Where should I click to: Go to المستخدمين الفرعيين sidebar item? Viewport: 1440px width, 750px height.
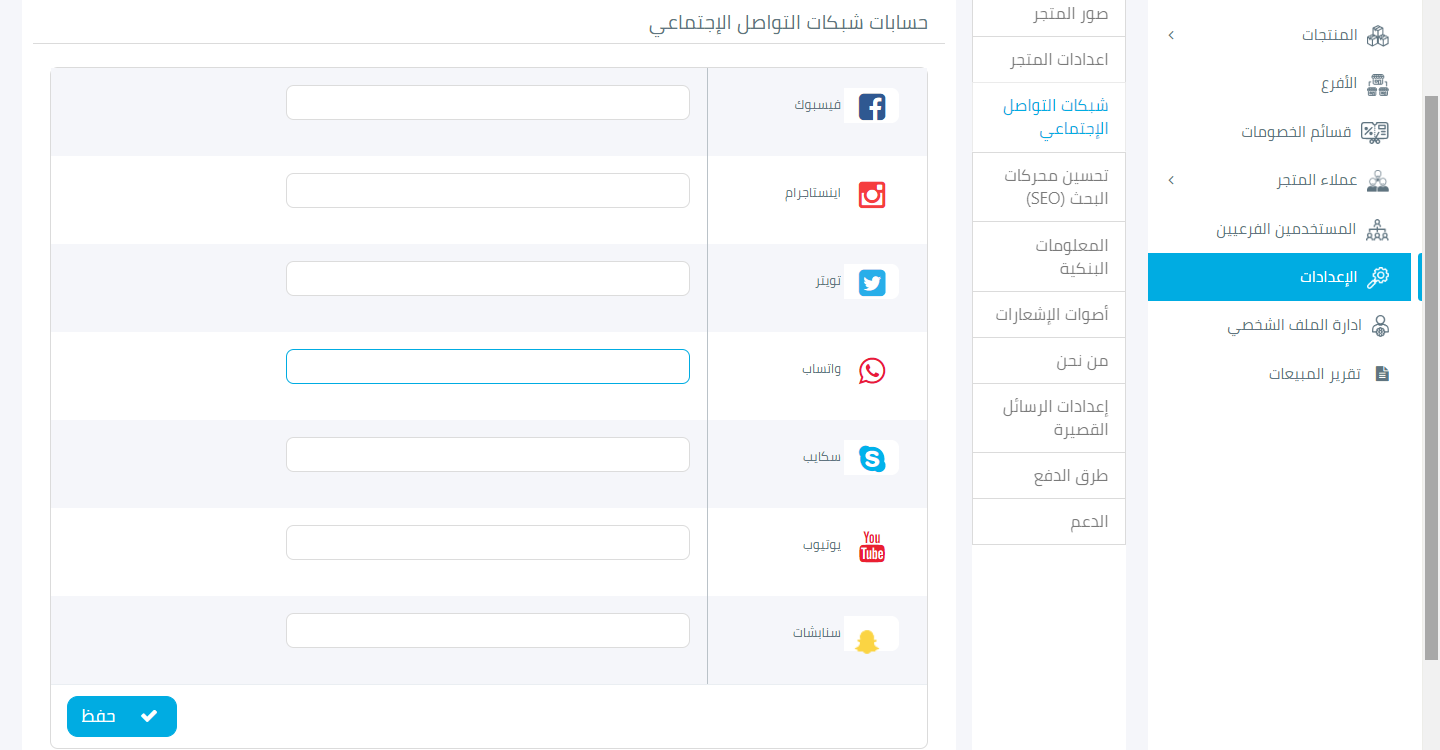pyautogui.click(x=1286, y=229)
